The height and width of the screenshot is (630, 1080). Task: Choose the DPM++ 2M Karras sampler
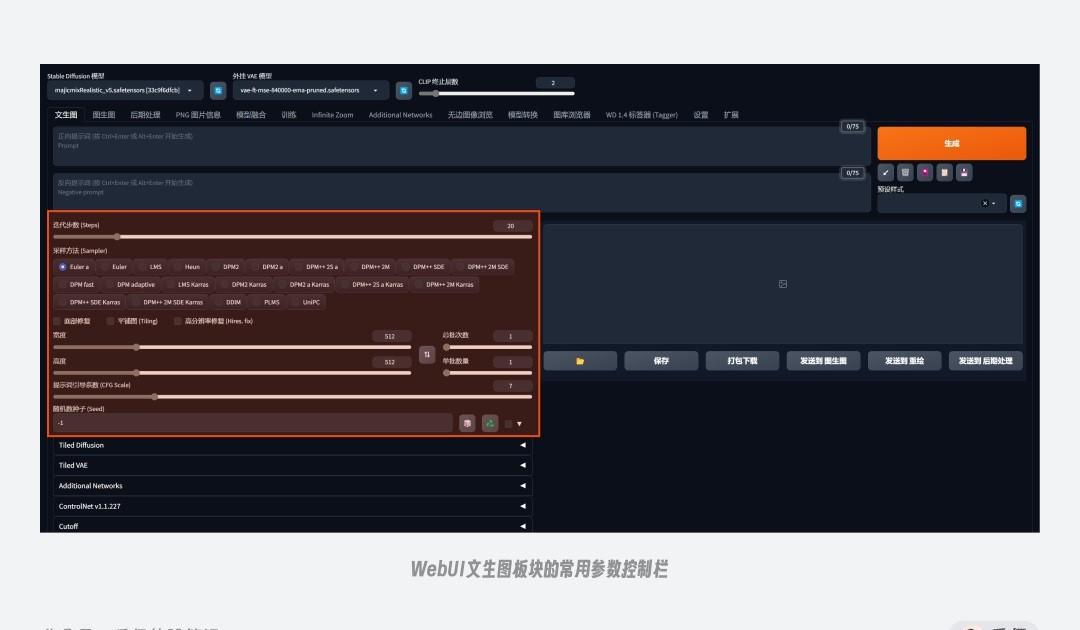point(444,284)
